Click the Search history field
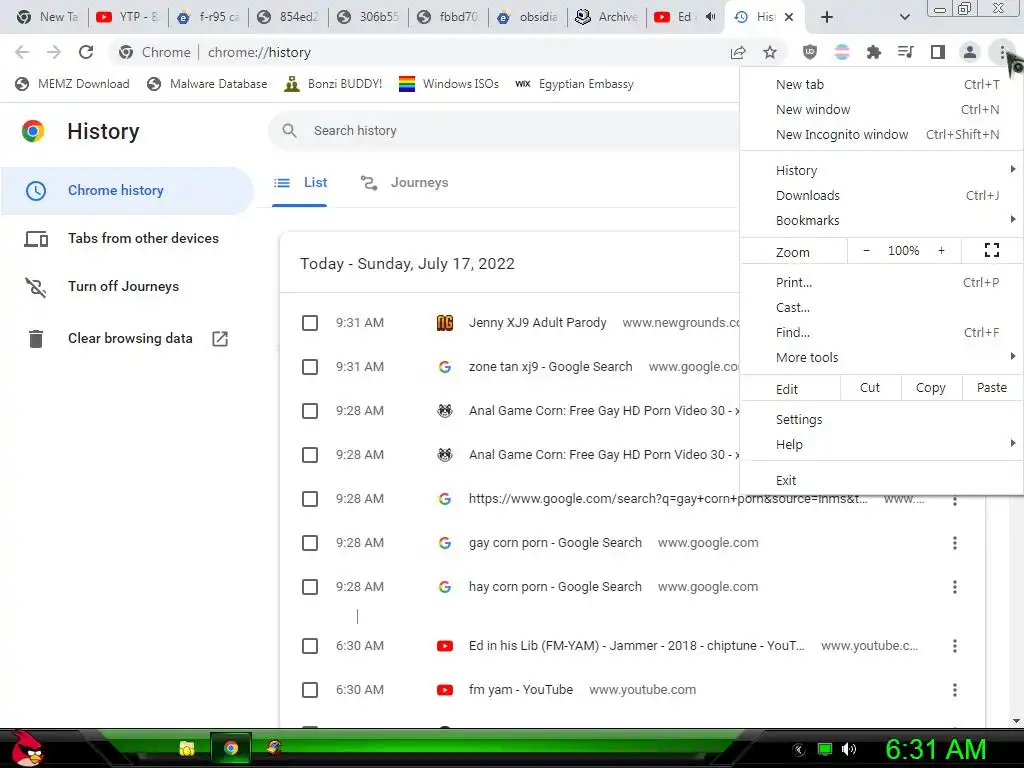This screenshot has width=1024, height=768. (504, 131)
